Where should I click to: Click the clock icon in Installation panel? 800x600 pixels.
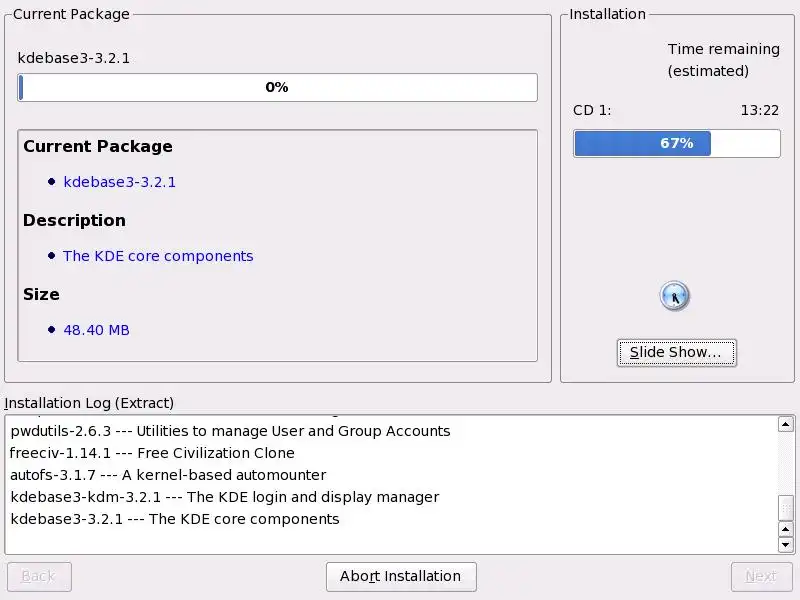coord(674,296)
